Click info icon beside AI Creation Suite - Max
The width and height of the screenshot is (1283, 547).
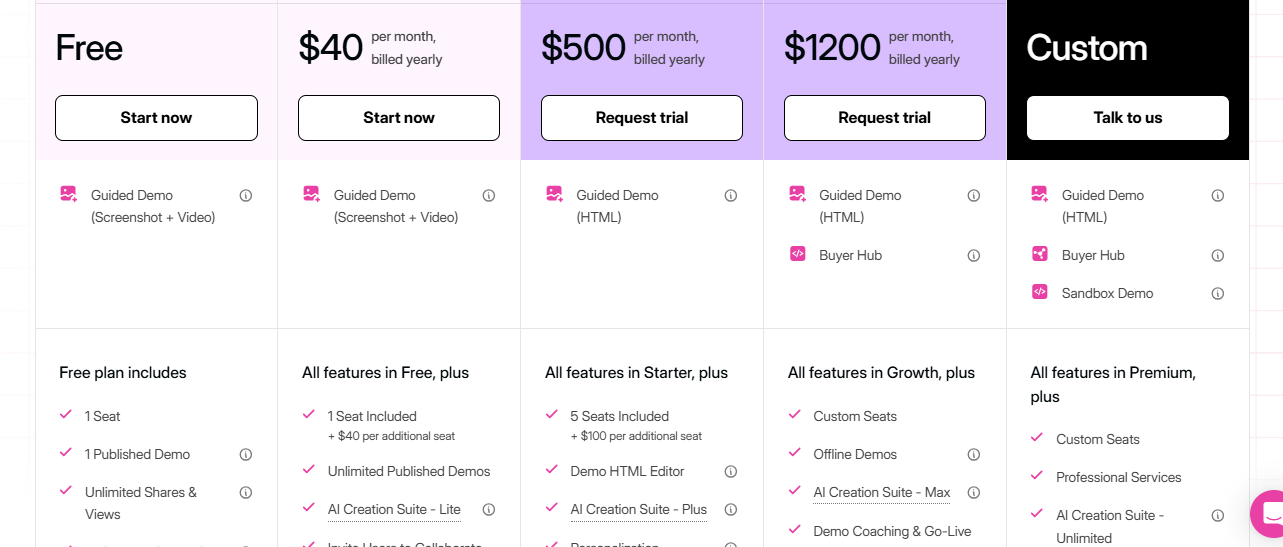tap(974, 493)
